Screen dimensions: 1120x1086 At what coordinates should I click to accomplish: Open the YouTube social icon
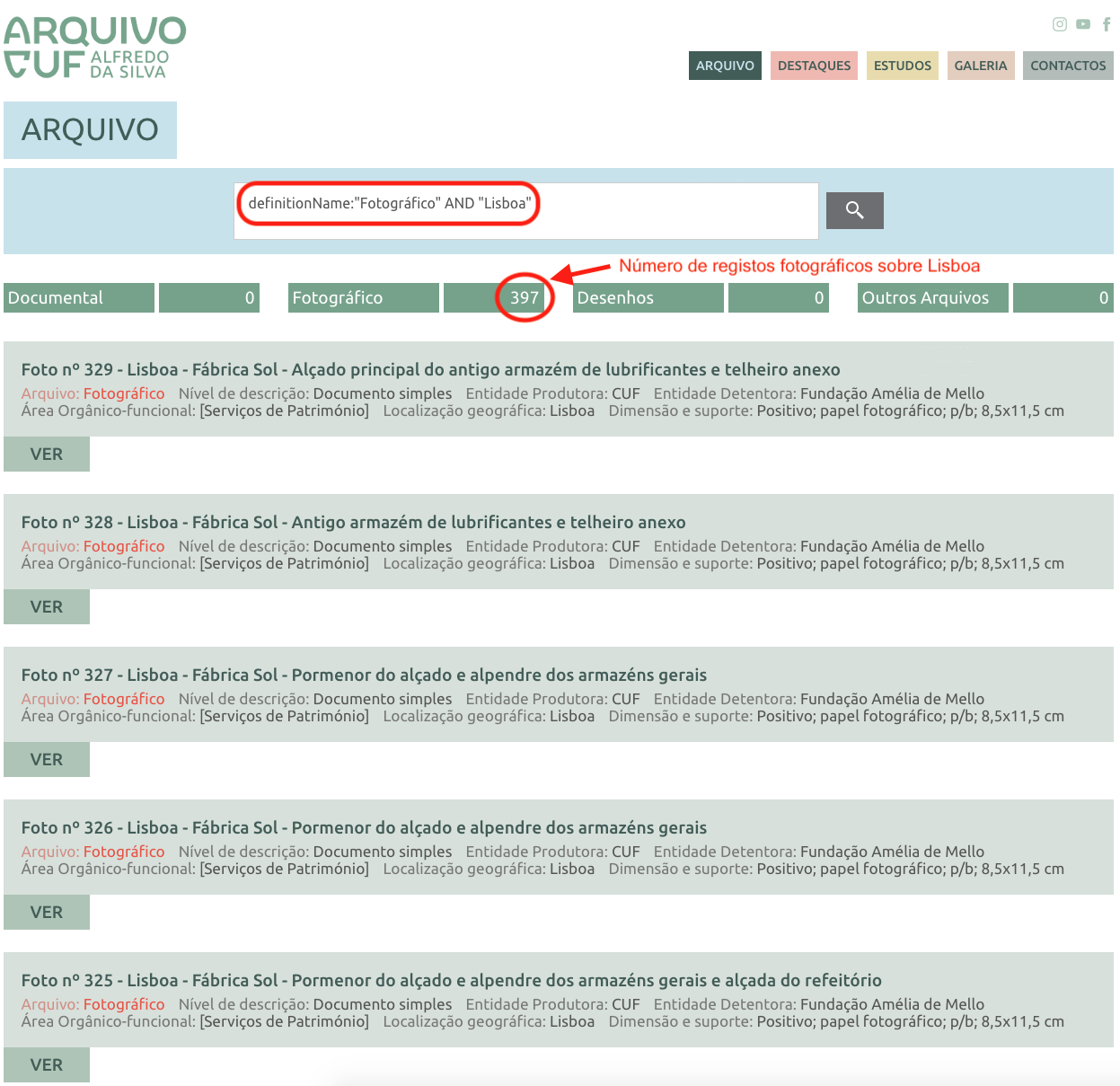click(x=1083, y=24)
